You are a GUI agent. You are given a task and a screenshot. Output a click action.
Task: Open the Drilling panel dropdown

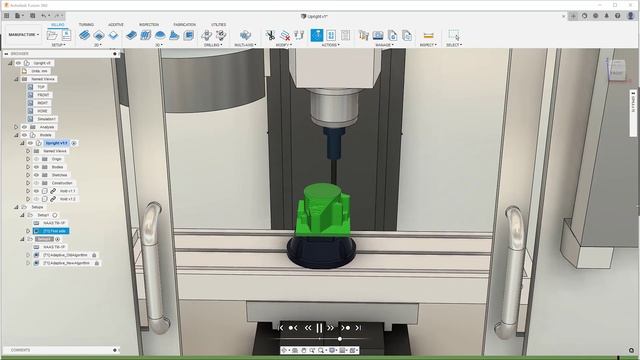tap(213, 45)
